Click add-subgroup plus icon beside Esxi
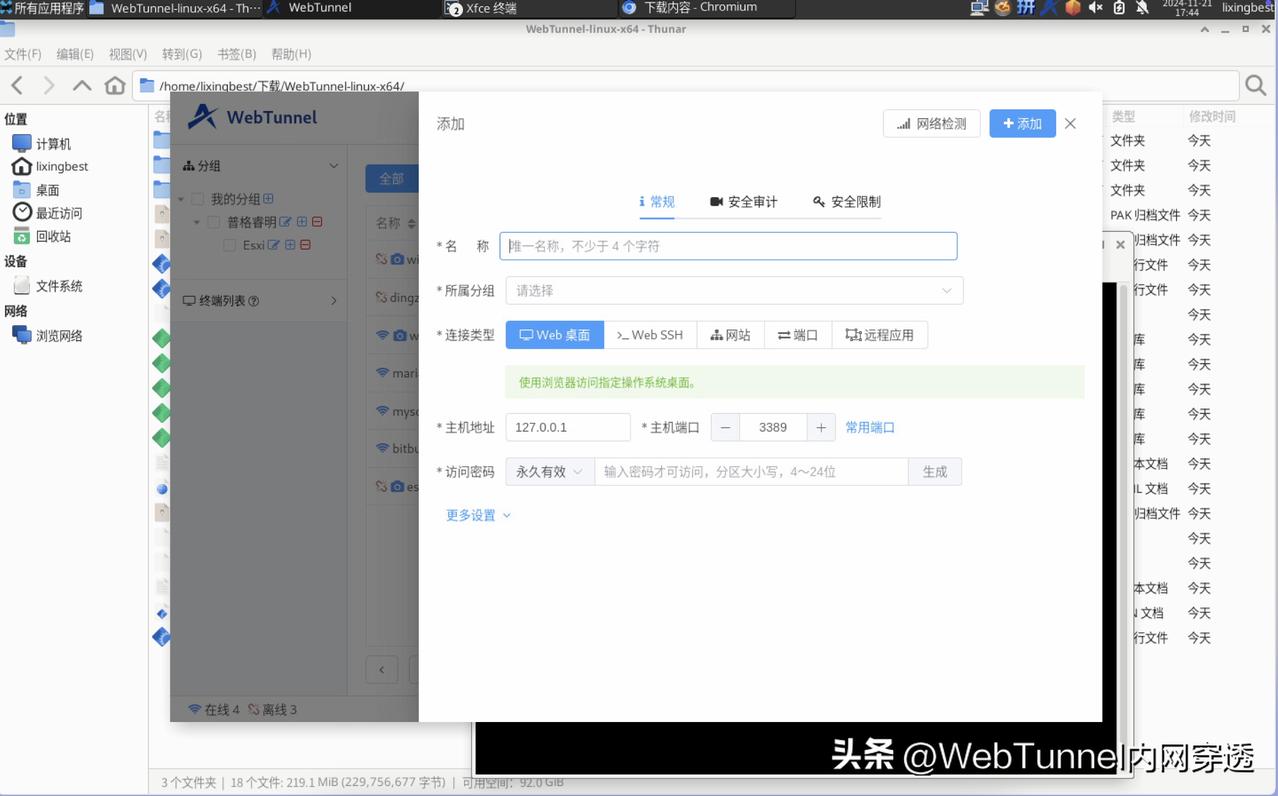Viewport: 1278px width, 796px height. [290, 245]
